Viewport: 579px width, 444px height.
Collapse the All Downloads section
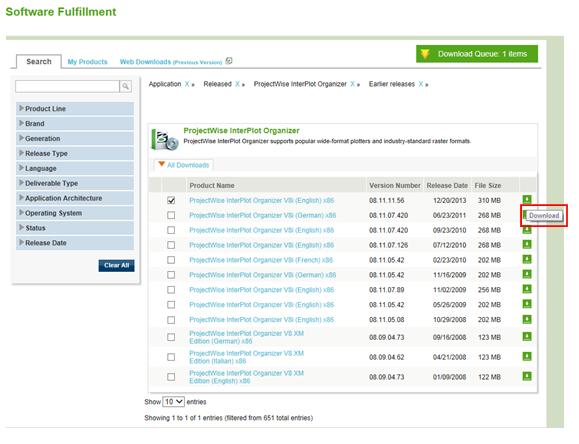click(x=184, y=165)
